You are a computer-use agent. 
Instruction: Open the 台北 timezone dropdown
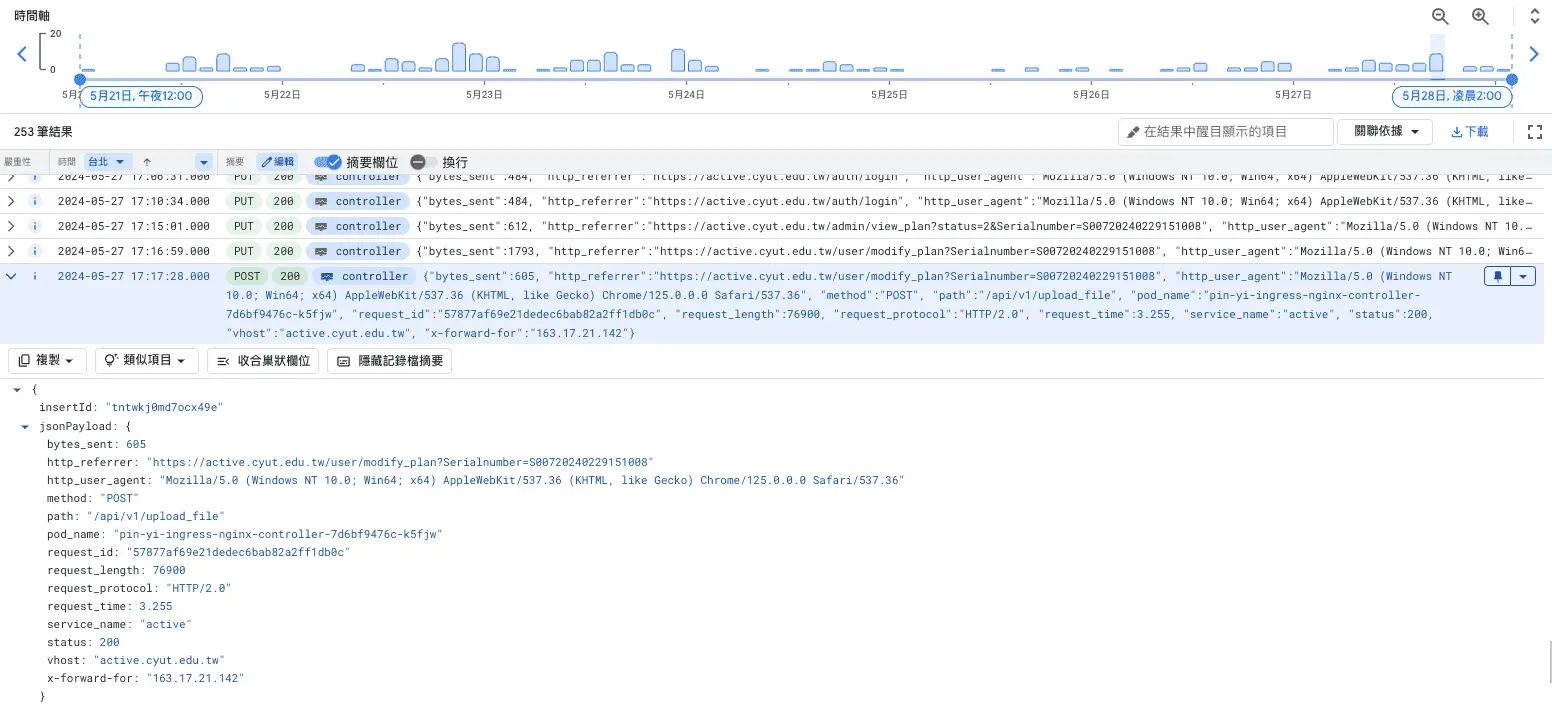click(x=108, y=162)
